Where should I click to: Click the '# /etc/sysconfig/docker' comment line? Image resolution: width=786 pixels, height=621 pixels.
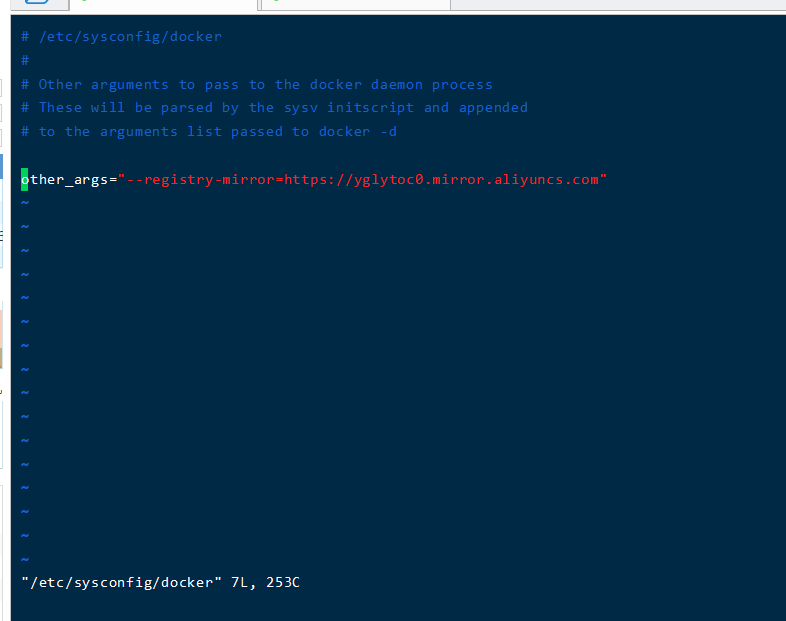121,37
